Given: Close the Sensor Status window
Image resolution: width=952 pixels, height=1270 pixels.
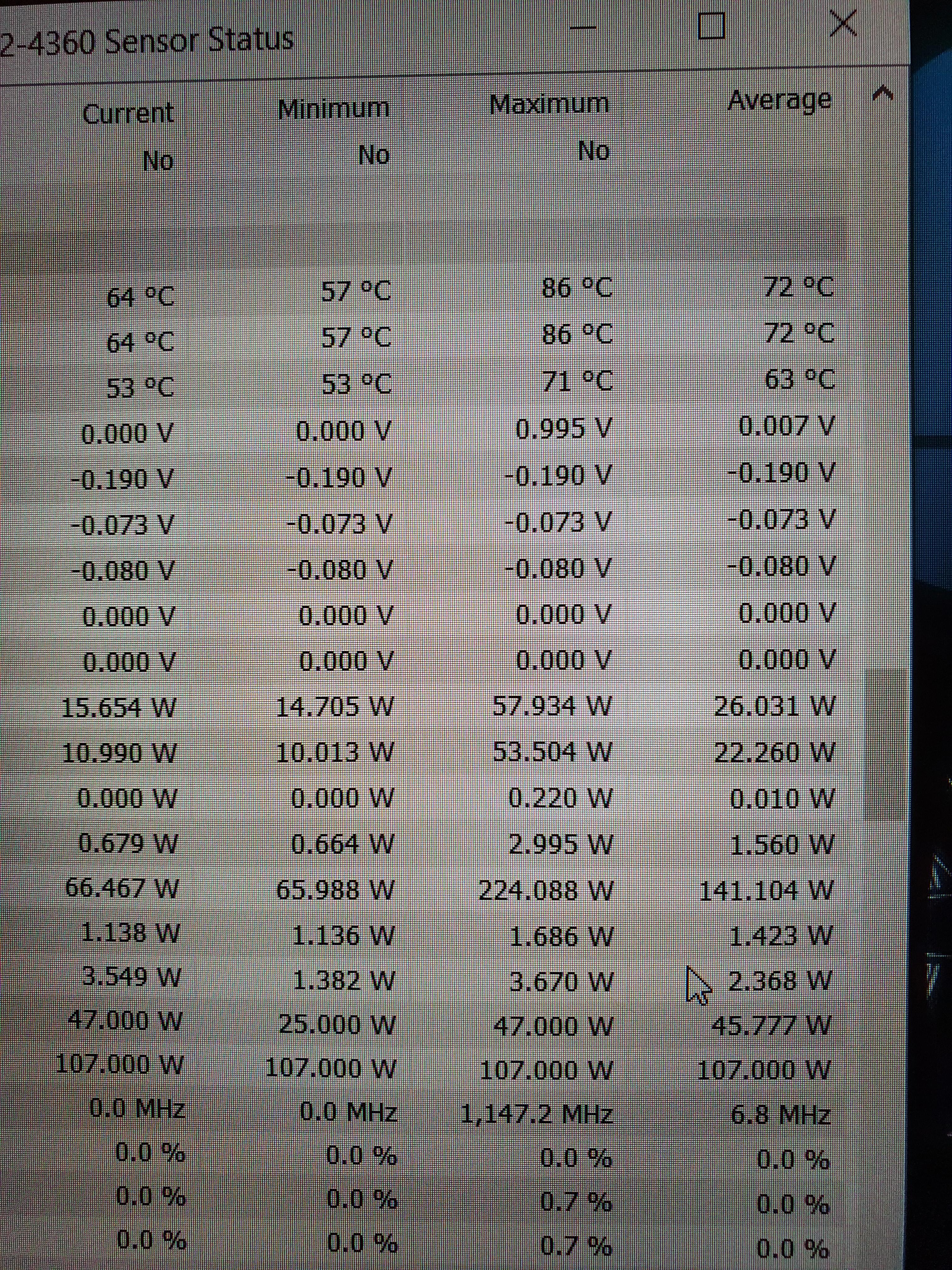Looking at the screenshot, I should coord(843,24).
